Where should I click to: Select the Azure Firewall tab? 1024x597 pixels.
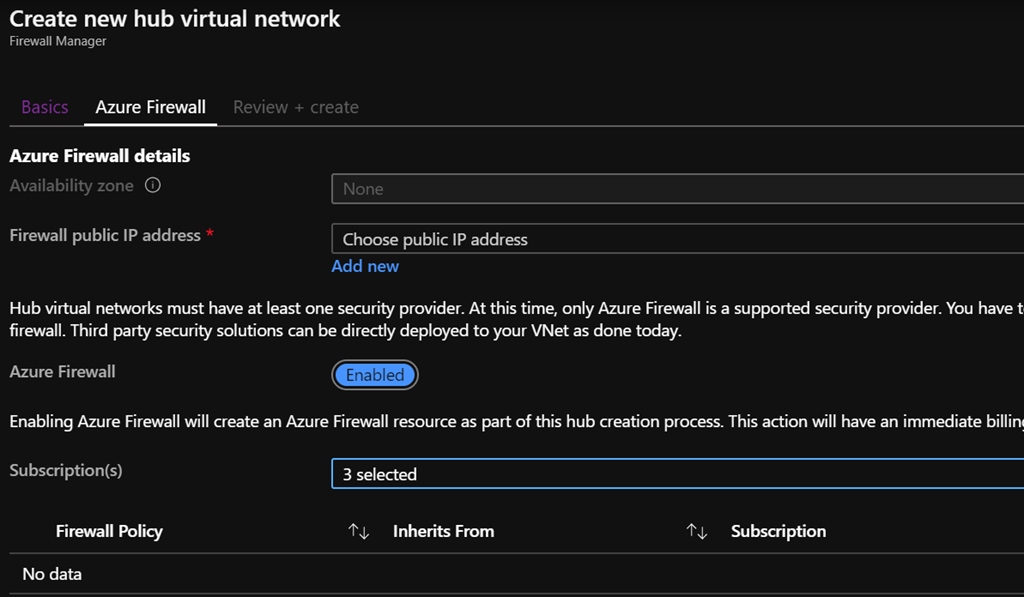151,107
